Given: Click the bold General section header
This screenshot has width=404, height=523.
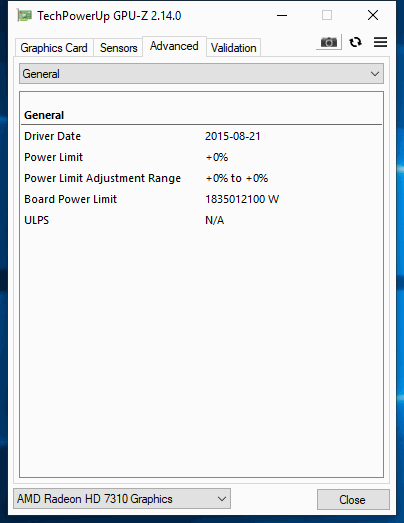Looking at the screenshot, I should coord(44,115).
